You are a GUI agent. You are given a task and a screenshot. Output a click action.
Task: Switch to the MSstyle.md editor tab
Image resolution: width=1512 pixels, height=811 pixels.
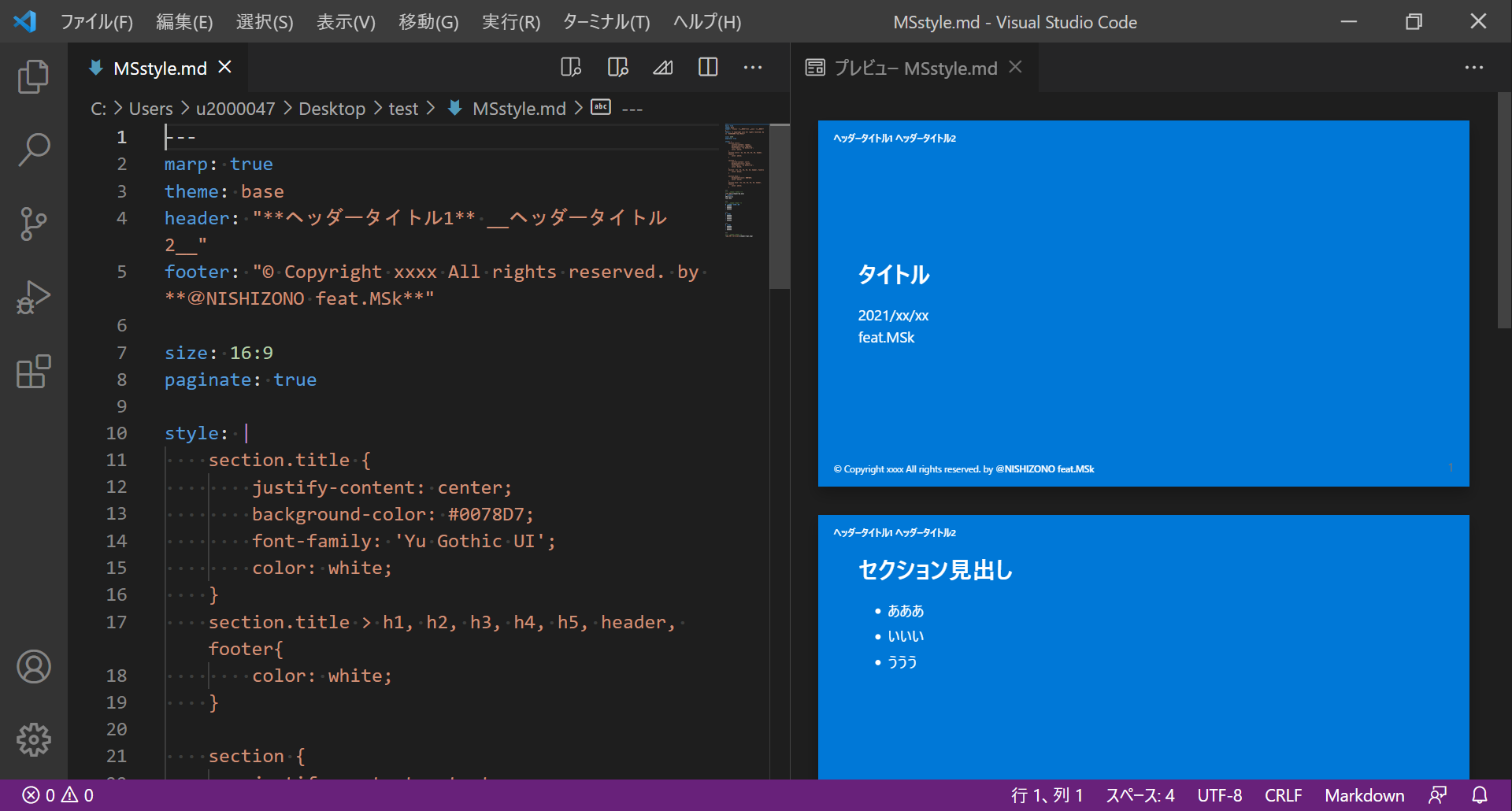160,69
